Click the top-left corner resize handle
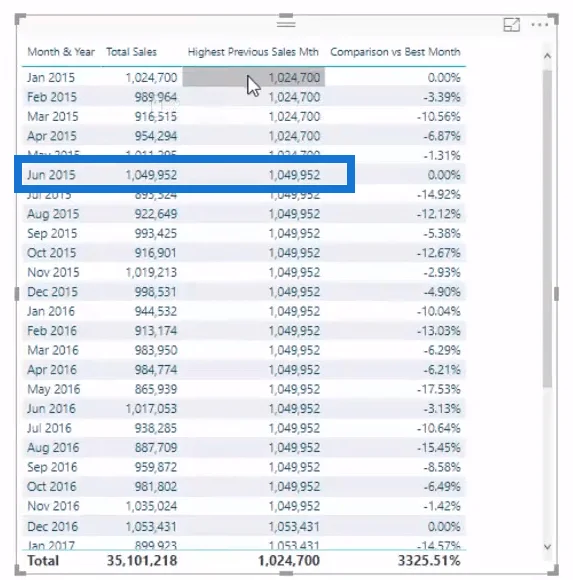Viewport: 573px width, 580px height. click(x=20, y=18)
